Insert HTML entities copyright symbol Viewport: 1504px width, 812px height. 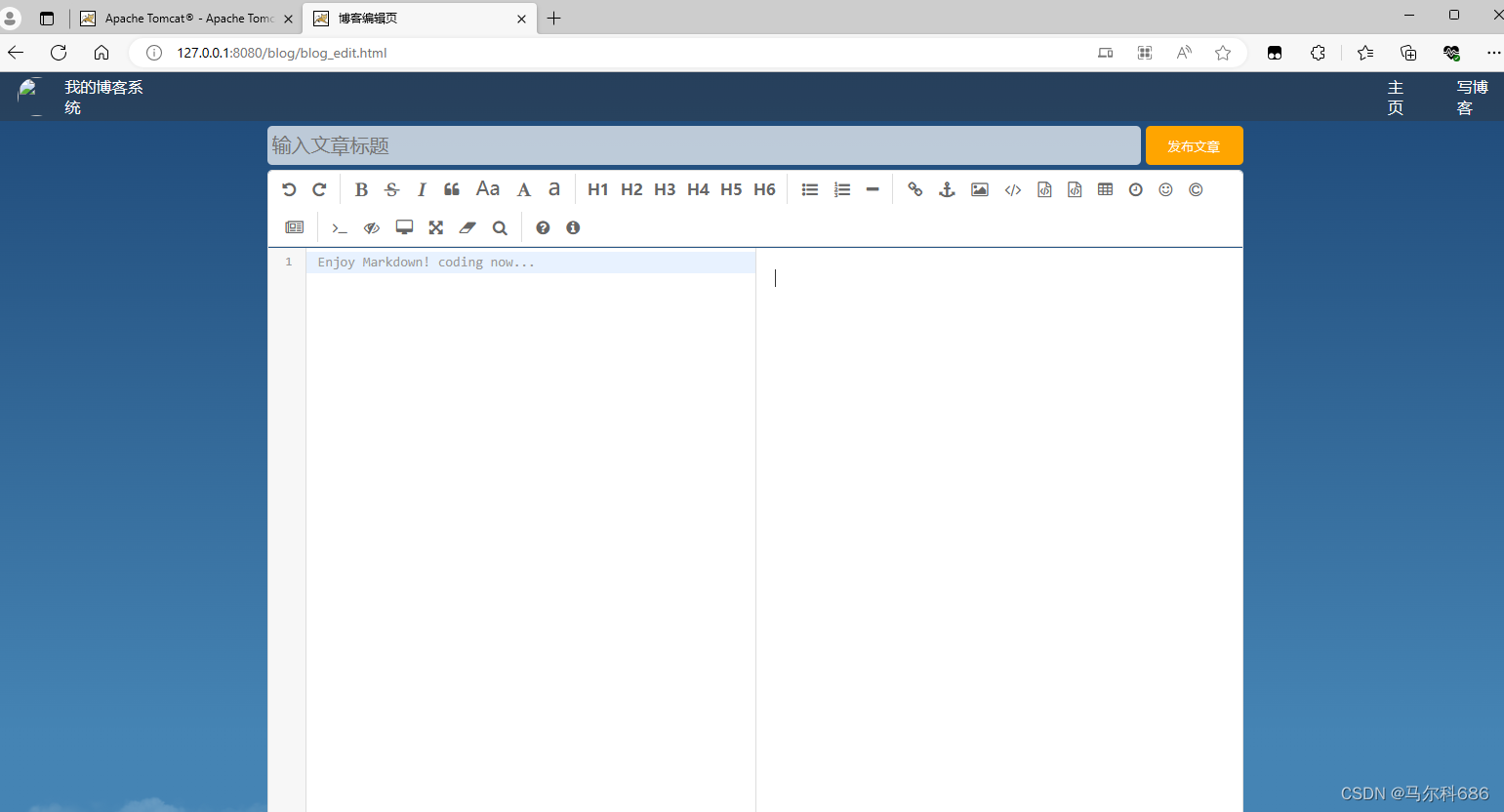pos(1196,189)
